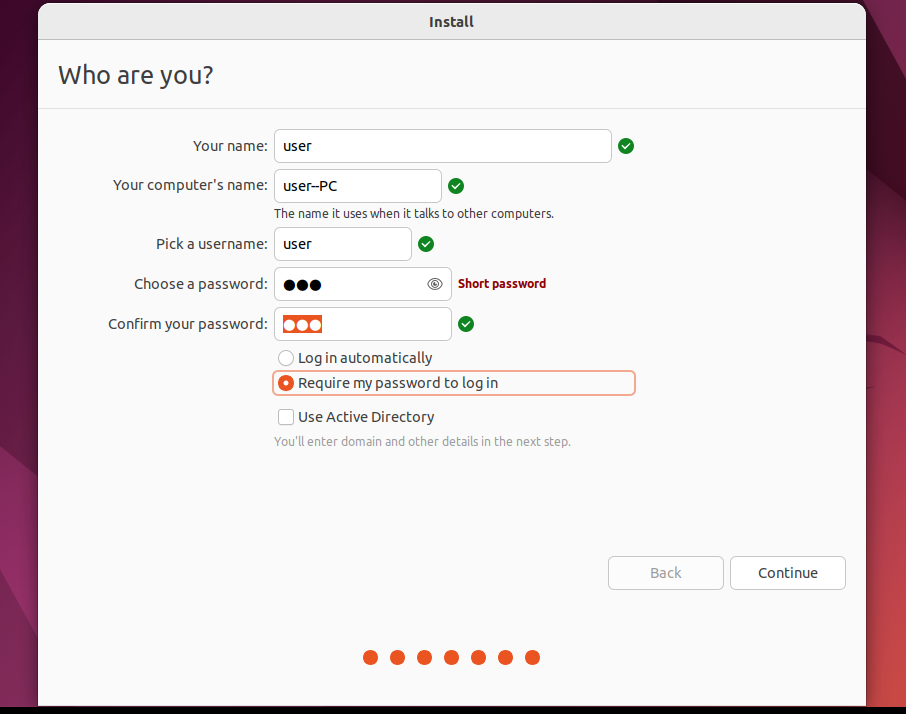Click green checkmark beside Your name field
The width and height of the screenshot is (906, 714).
(x=626, y=146)
